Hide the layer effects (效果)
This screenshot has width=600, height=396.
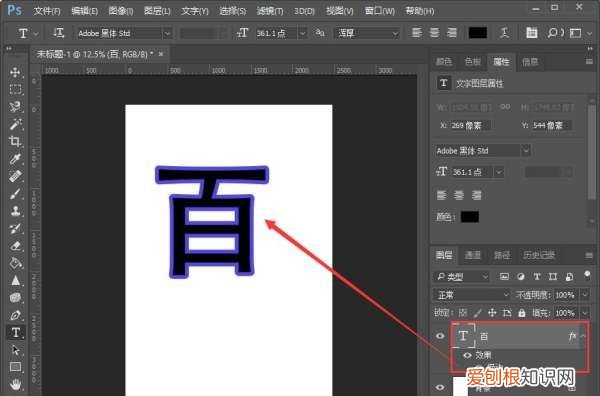pos(467,355)
